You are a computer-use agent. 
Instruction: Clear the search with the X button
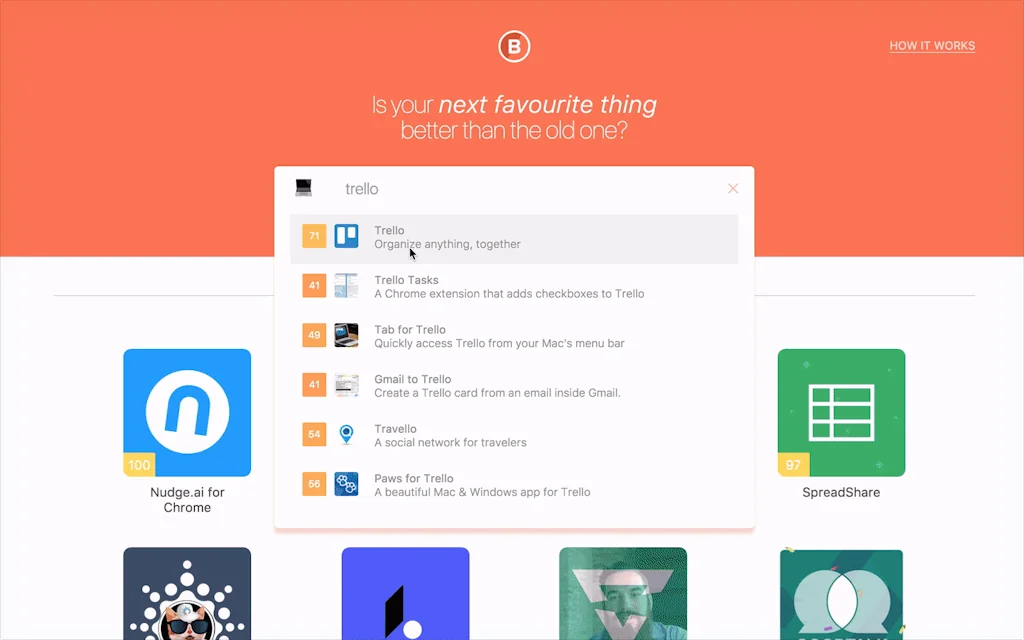733,188
